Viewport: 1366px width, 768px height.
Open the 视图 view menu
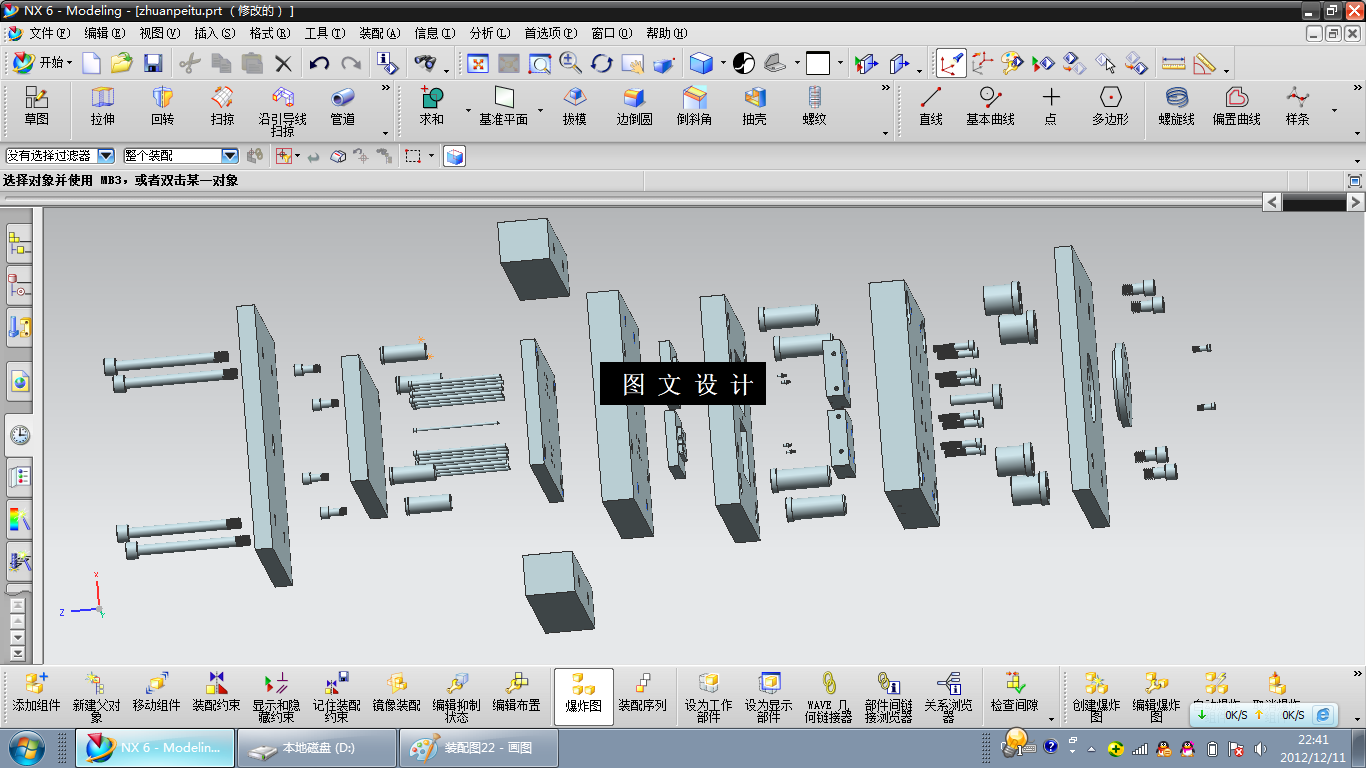160,33
